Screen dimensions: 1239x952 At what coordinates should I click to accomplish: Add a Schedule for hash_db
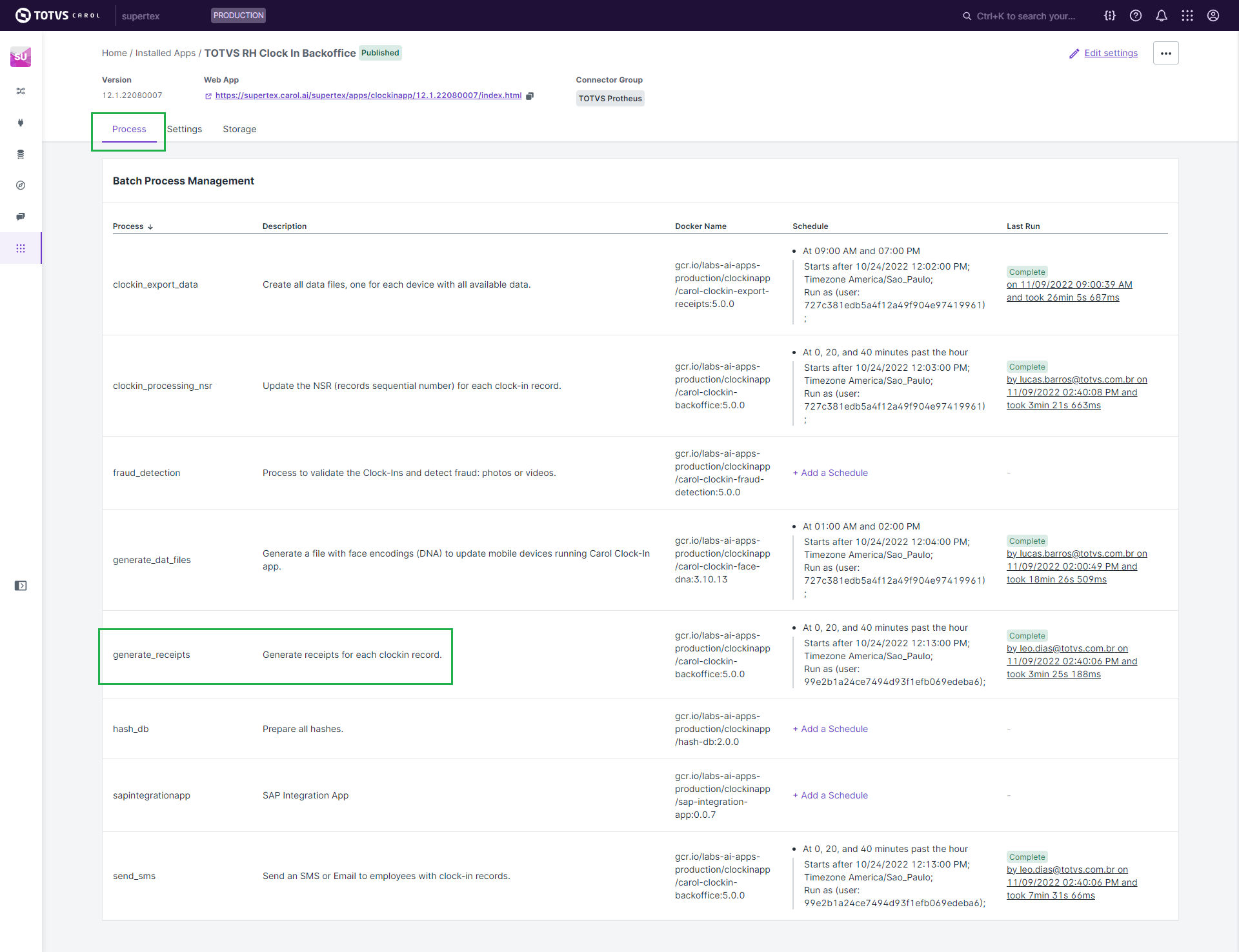coord(831,729)
